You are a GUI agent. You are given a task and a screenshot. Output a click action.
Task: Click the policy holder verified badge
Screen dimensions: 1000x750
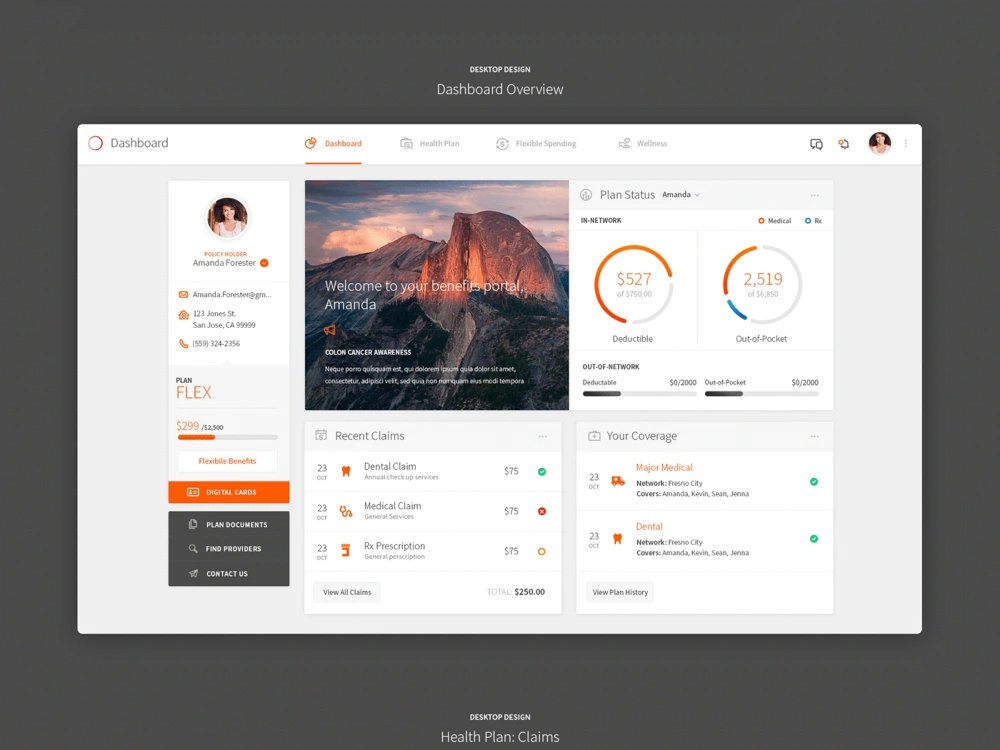[x=264, y=263]
